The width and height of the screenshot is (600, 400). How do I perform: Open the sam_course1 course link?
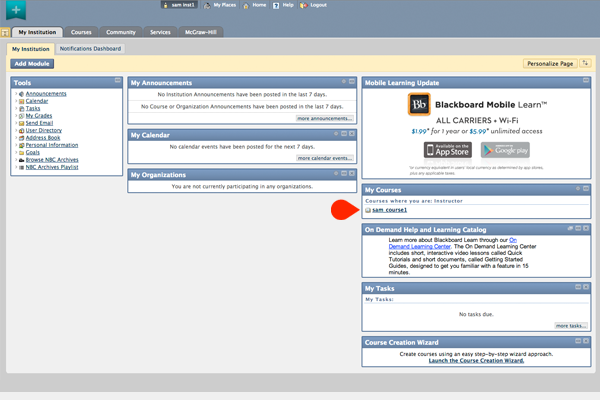click(x=390, y=210)
